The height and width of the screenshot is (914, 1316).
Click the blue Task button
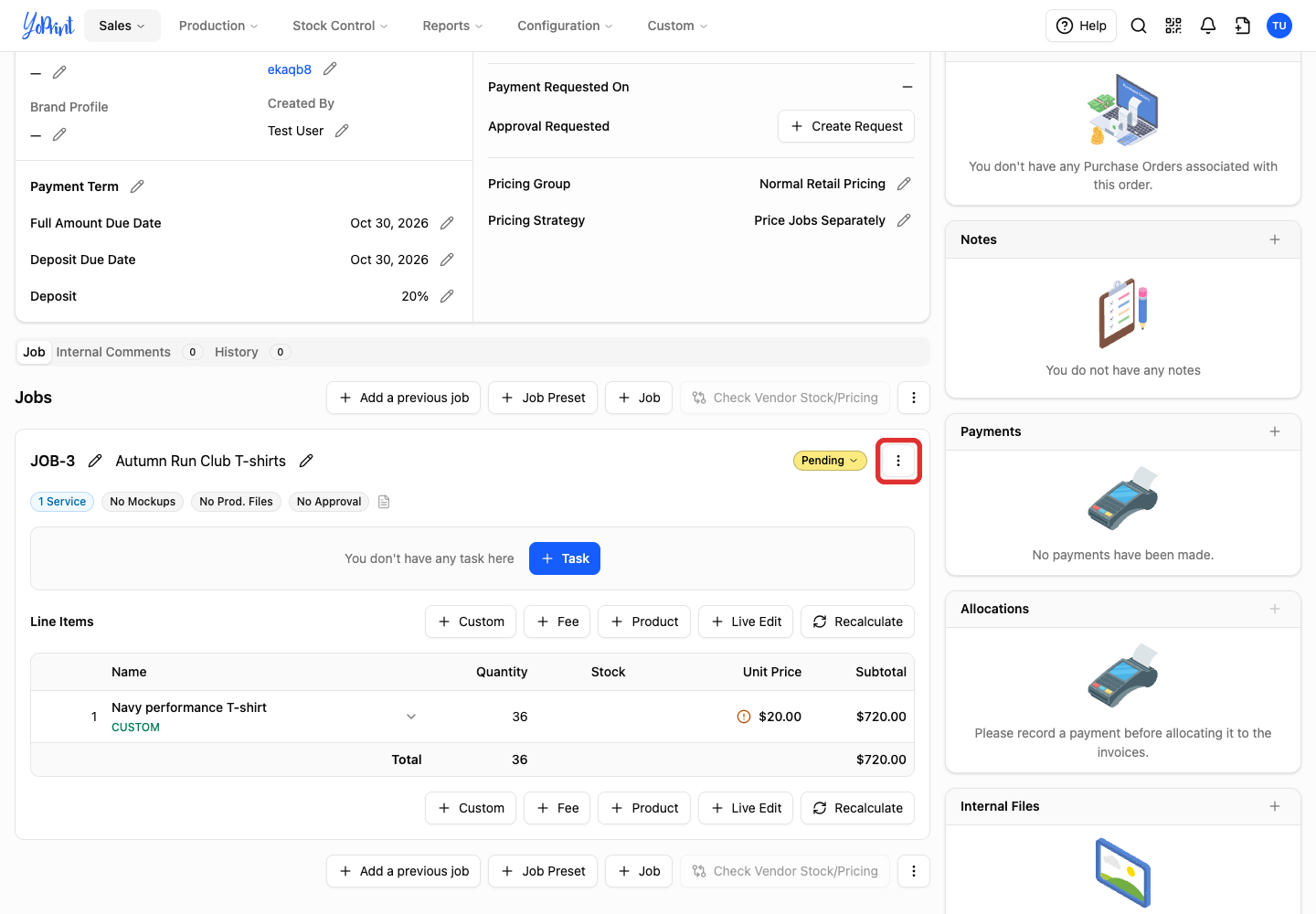pyautogui.click(x=565, y=558)
